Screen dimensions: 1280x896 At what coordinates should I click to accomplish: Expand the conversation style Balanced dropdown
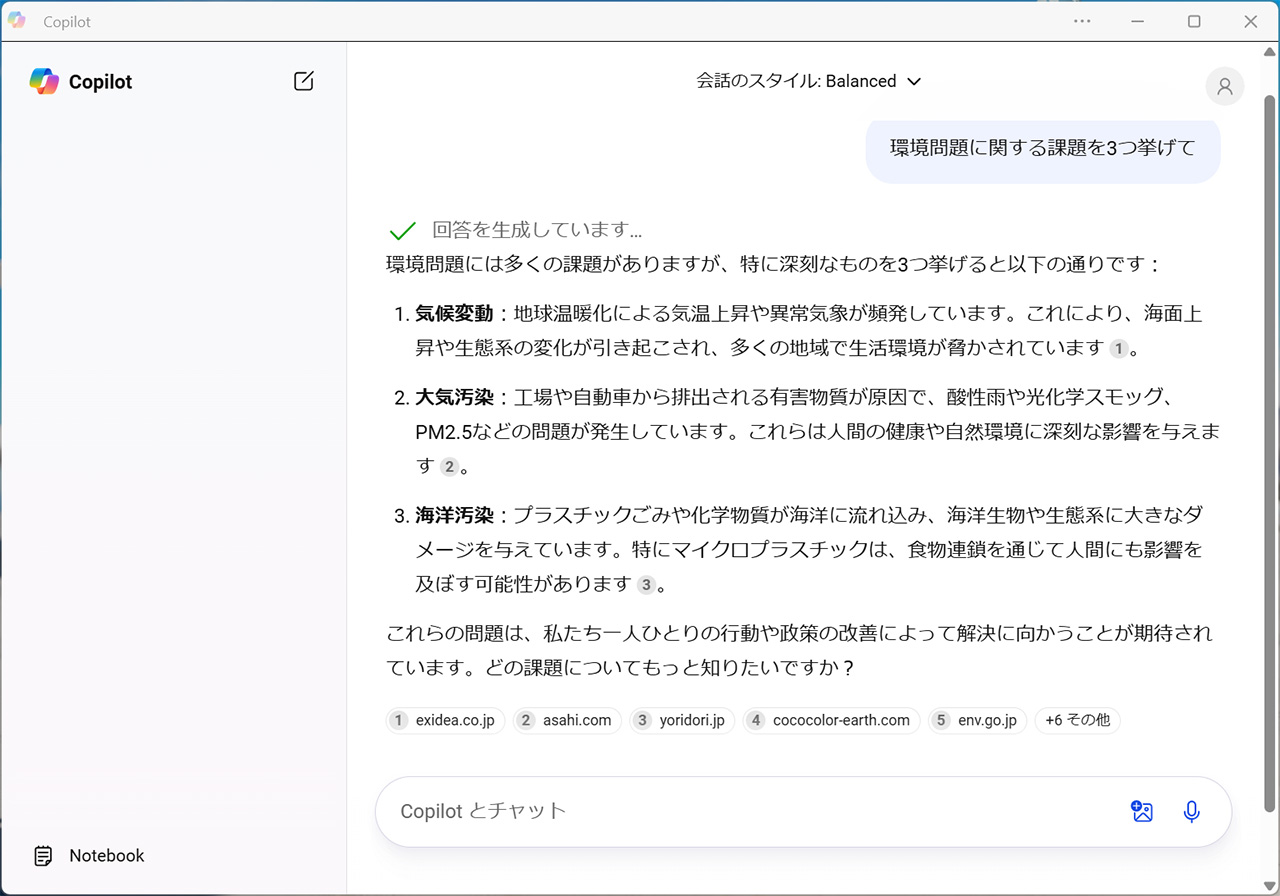tap(808, 82)
